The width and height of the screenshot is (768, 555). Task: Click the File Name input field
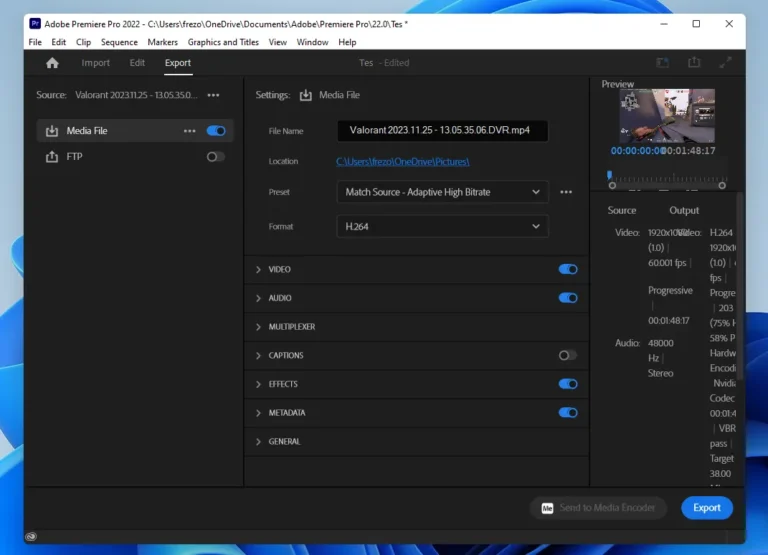point(443,131)
